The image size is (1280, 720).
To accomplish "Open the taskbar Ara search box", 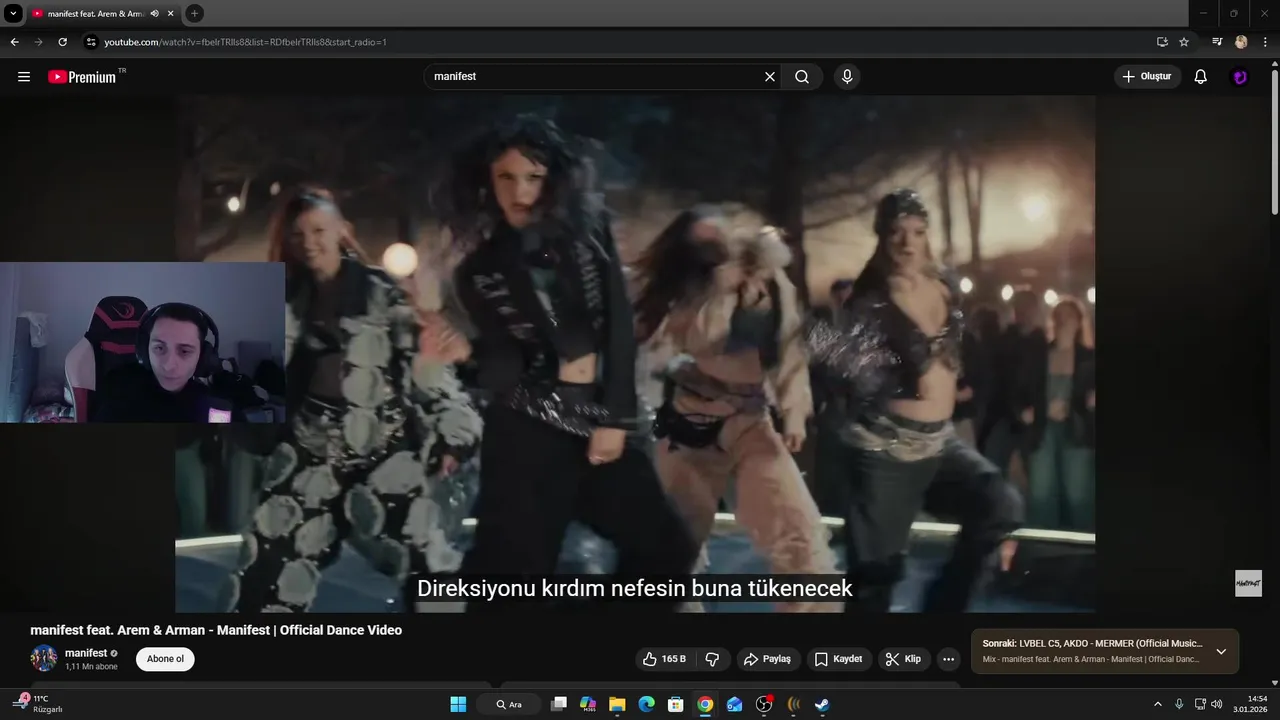I will tap(509, 704).
